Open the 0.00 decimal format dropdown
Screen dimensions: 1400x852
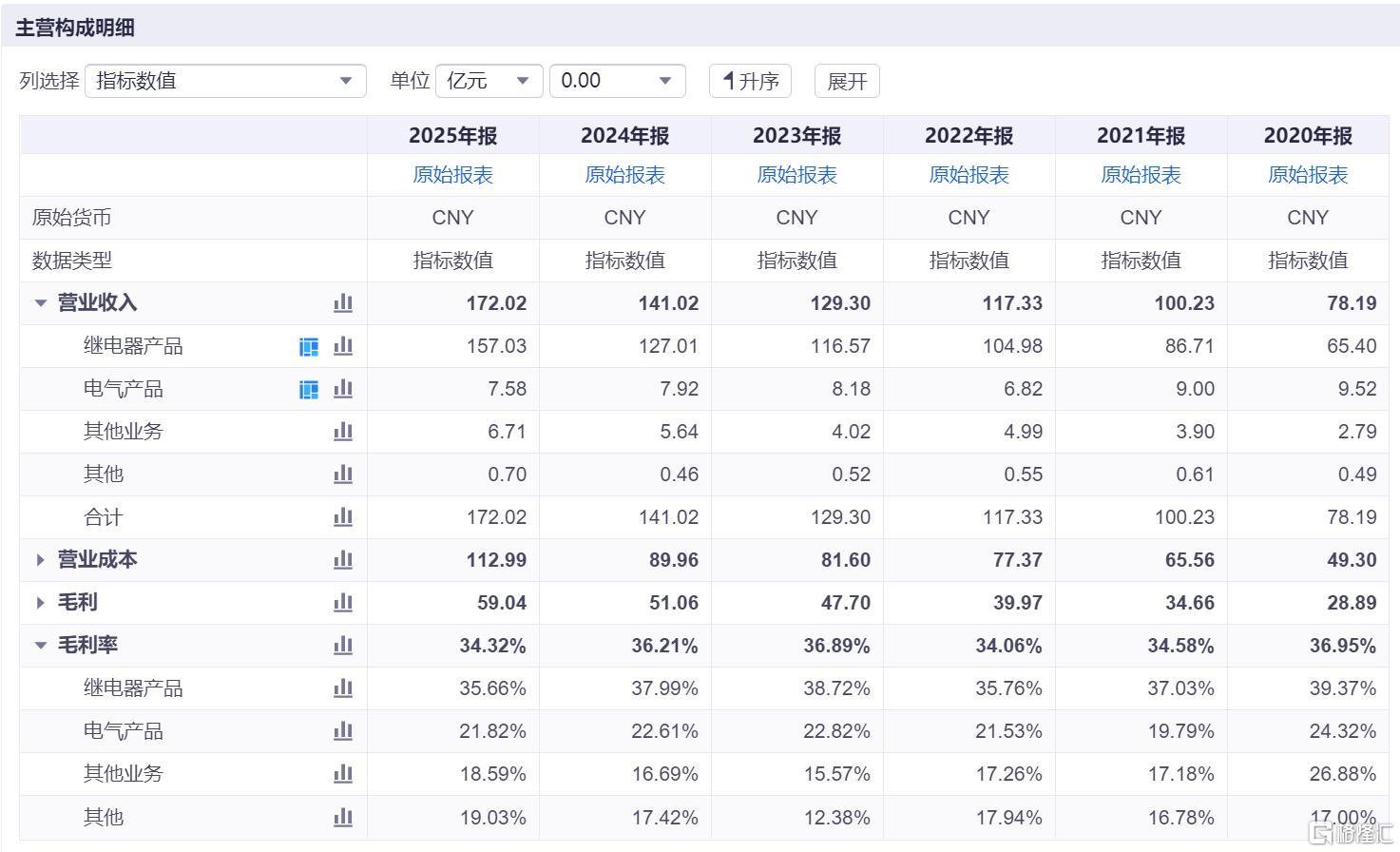618,81
